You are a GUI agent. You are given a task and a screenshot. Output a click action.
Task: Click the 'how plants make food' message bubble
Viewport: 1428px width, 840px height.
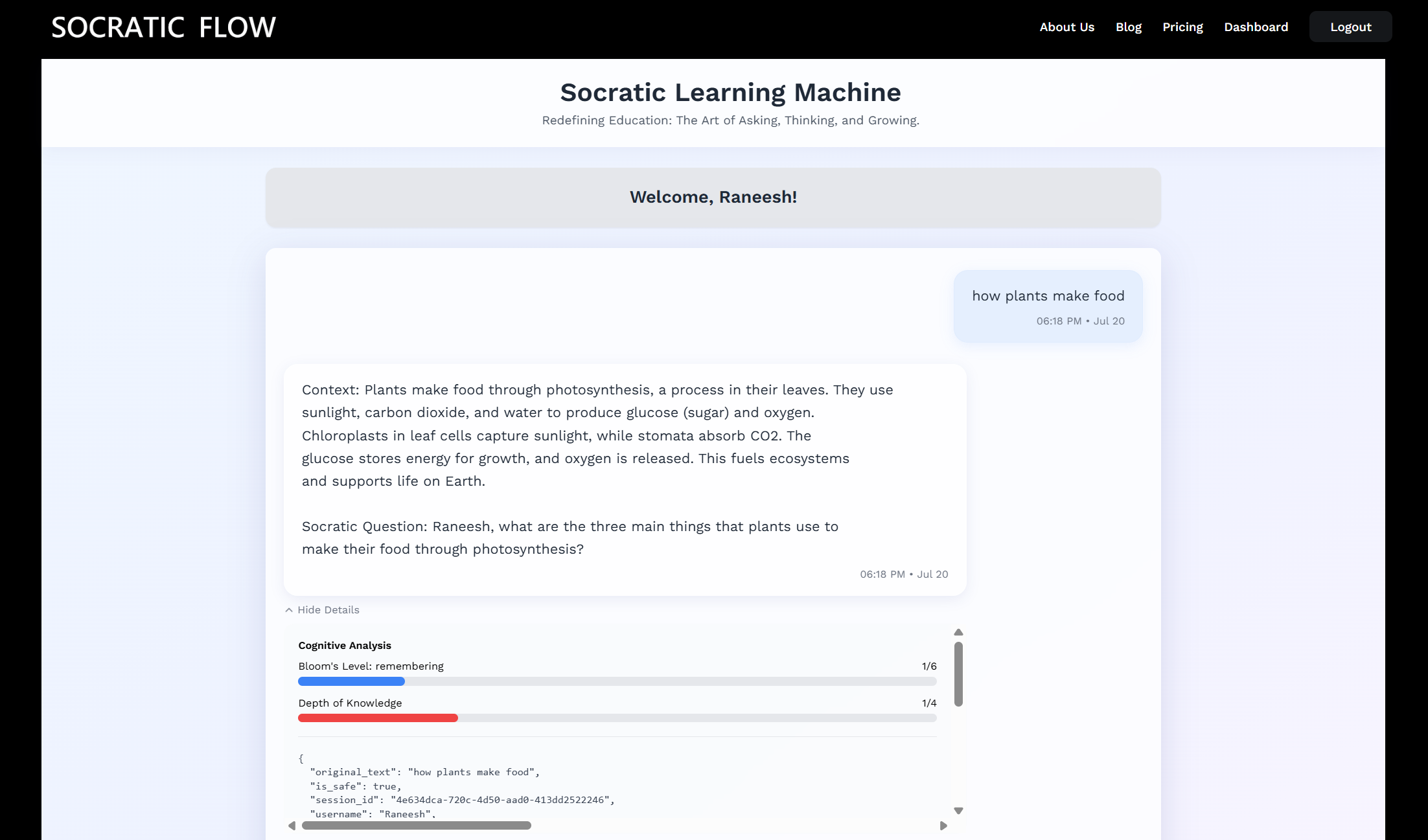[1048, 306]
